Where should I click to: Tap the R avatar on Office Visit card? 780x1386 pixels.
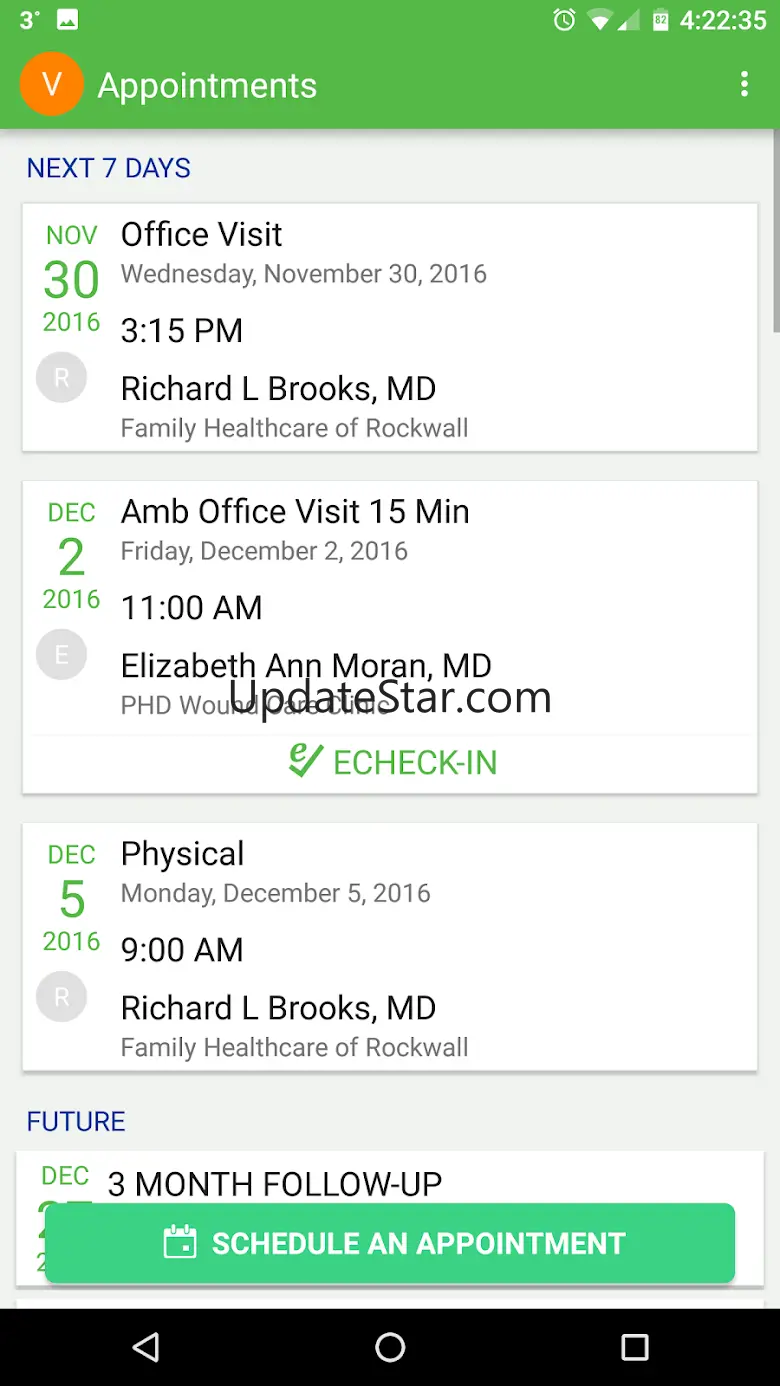61,378
